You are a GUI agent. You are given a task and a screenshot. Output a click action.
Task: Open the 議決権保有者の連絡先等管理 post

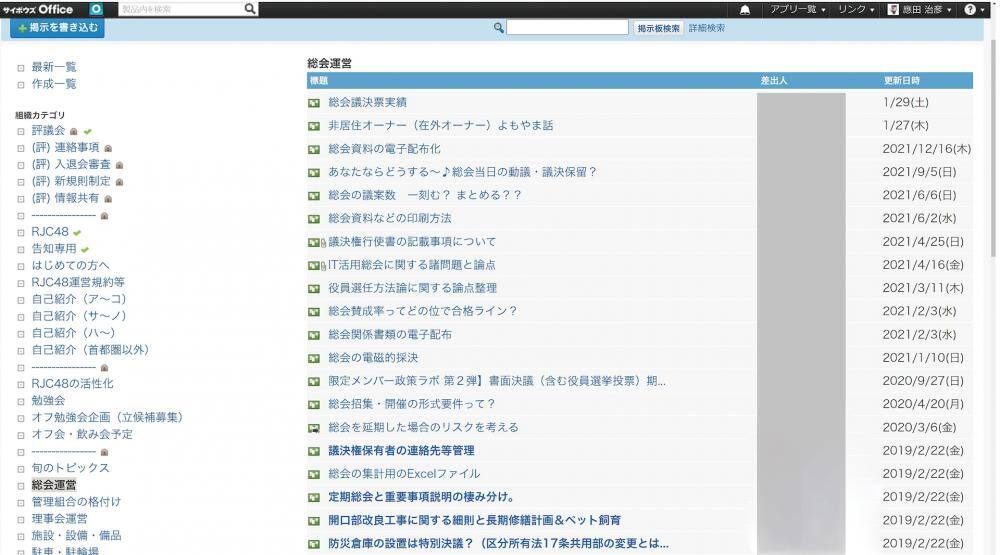pos(401,450)
